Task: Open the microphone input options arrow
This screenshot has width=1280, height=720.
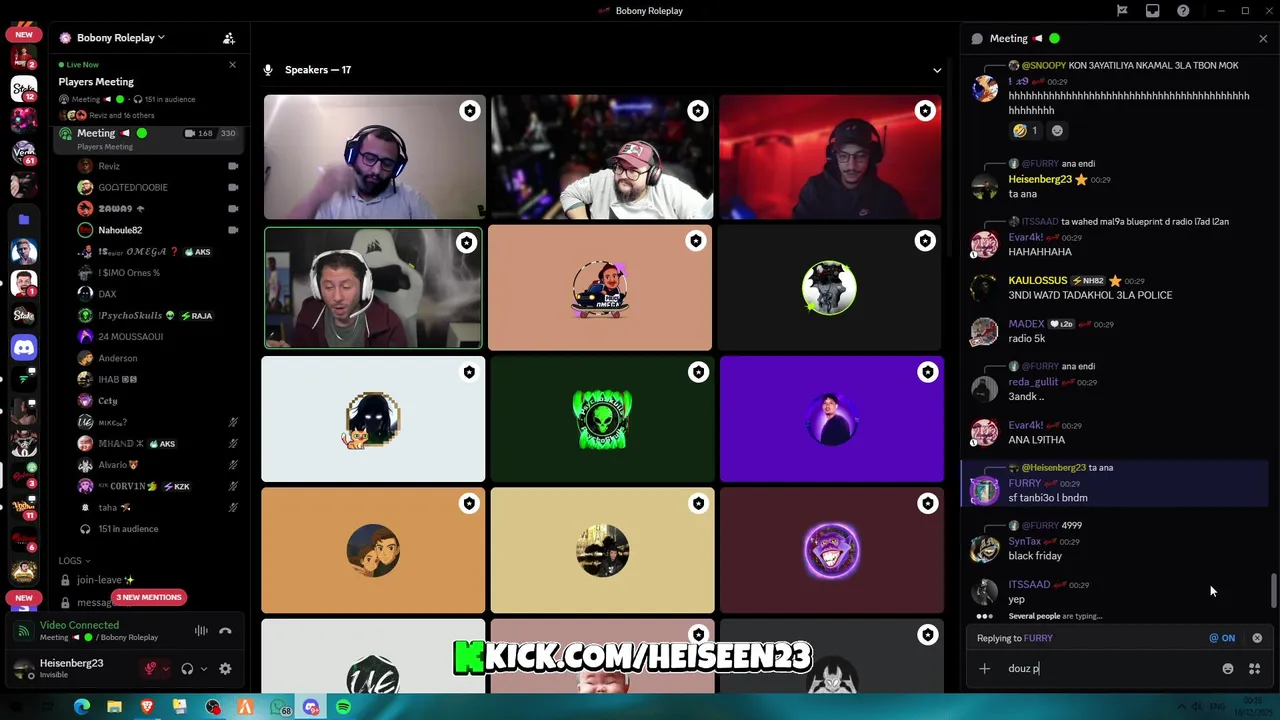Action: [x=166, y=669]
